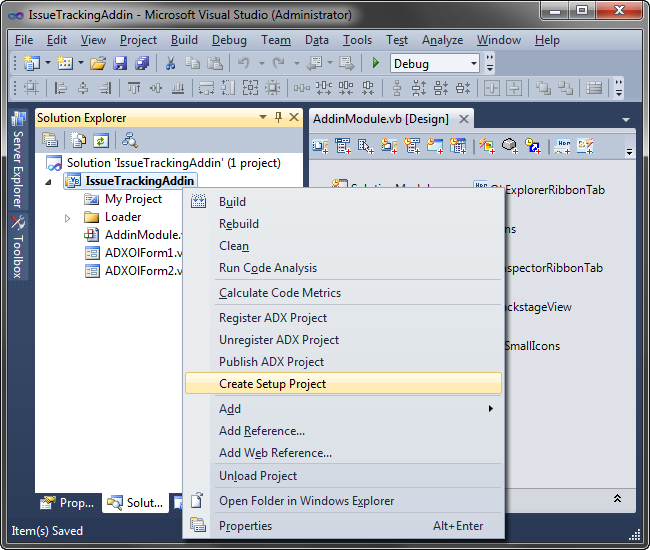Select Rebuild from context menu
The height and width of the screenshot is (550, 650).
pos(343,224)
